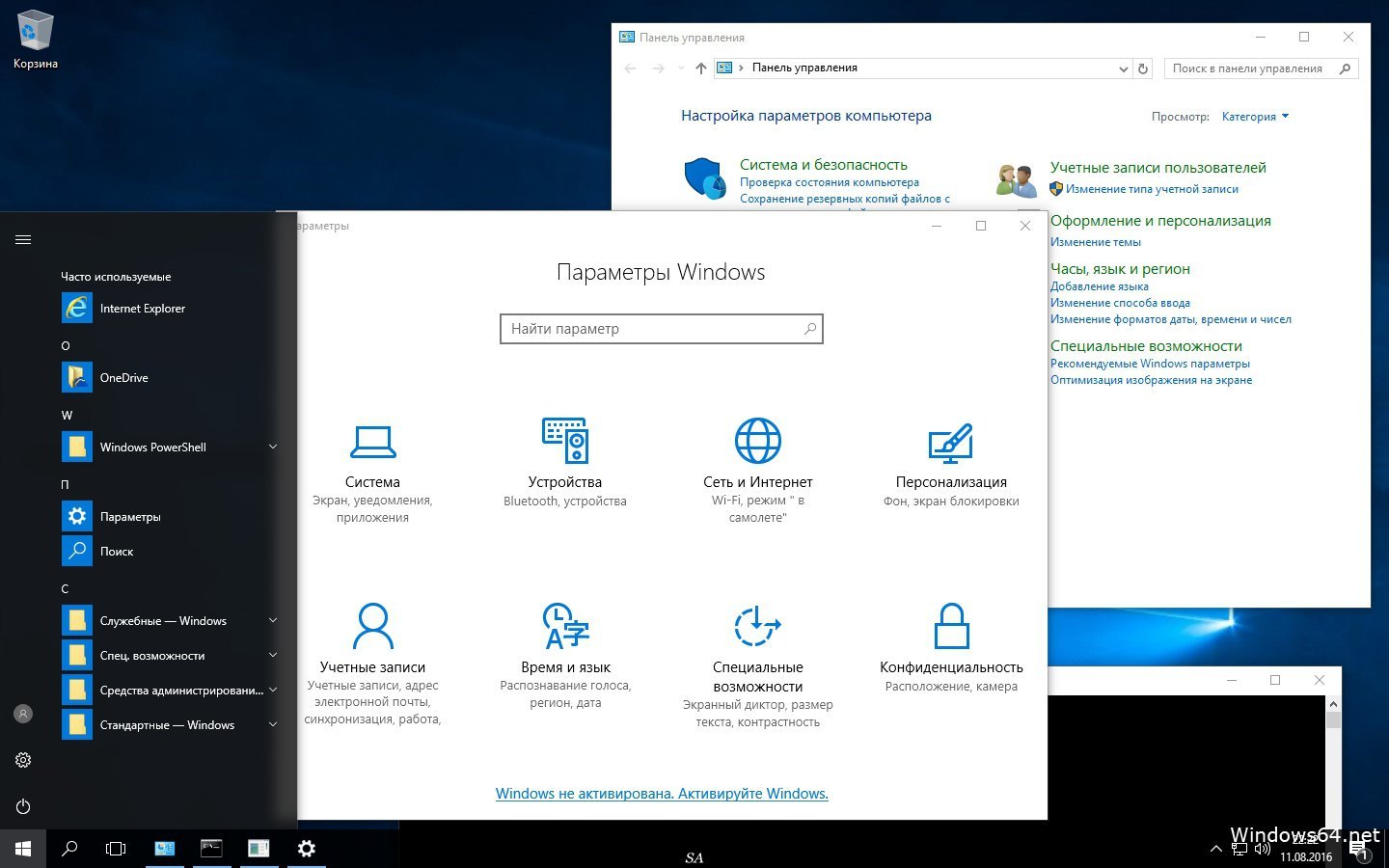Click the volume icon in system tray
The width and height of the screenshot is (1389, 868).
(1263, 850)
